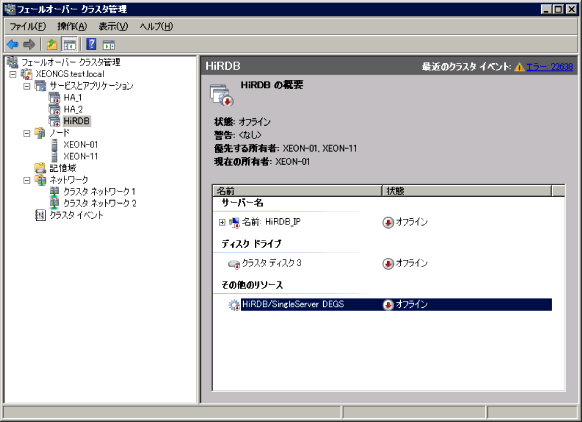Screen dimensions: 582x422
Task: Open Help with the question mark icon
Action: [91, 45]
